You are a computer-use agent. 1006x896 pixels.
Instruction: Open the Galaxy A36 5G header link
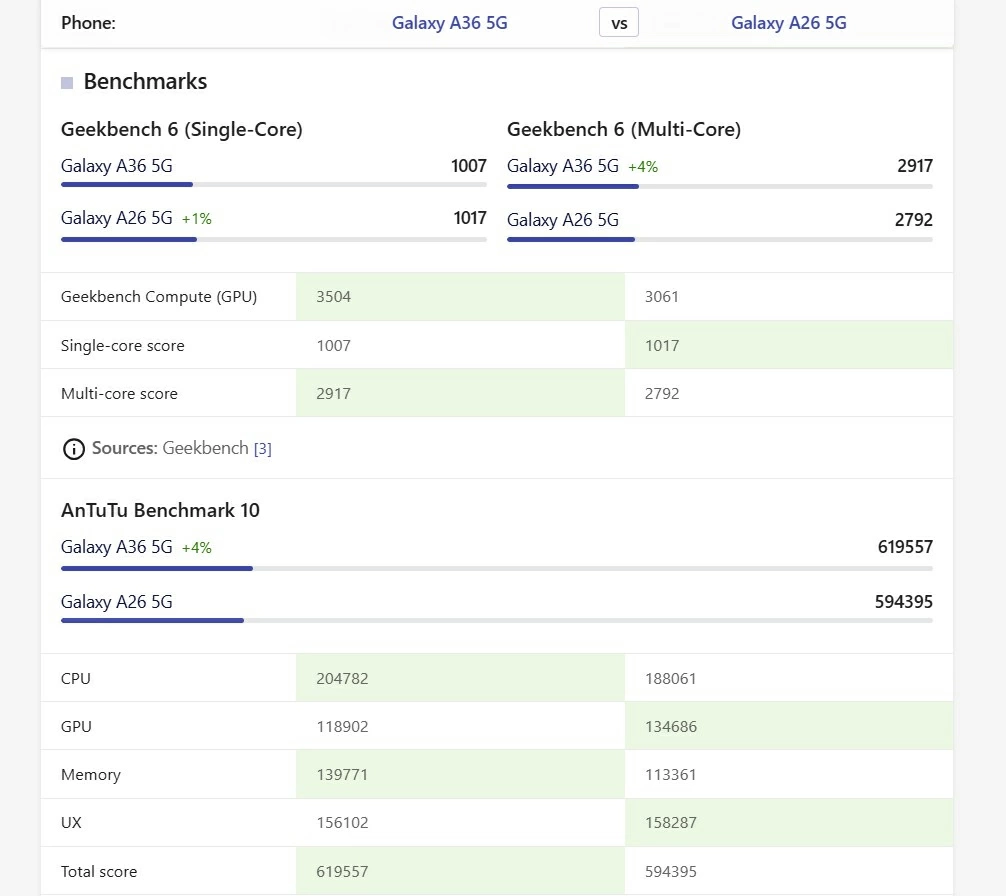(x=450, y=23)
